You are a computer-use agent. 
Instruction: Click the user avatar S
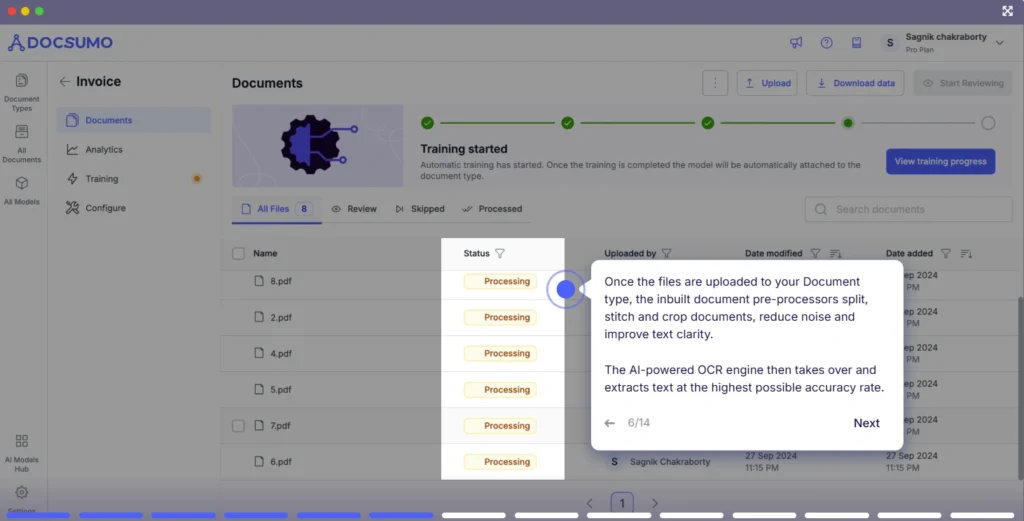(x=889, y=43)
